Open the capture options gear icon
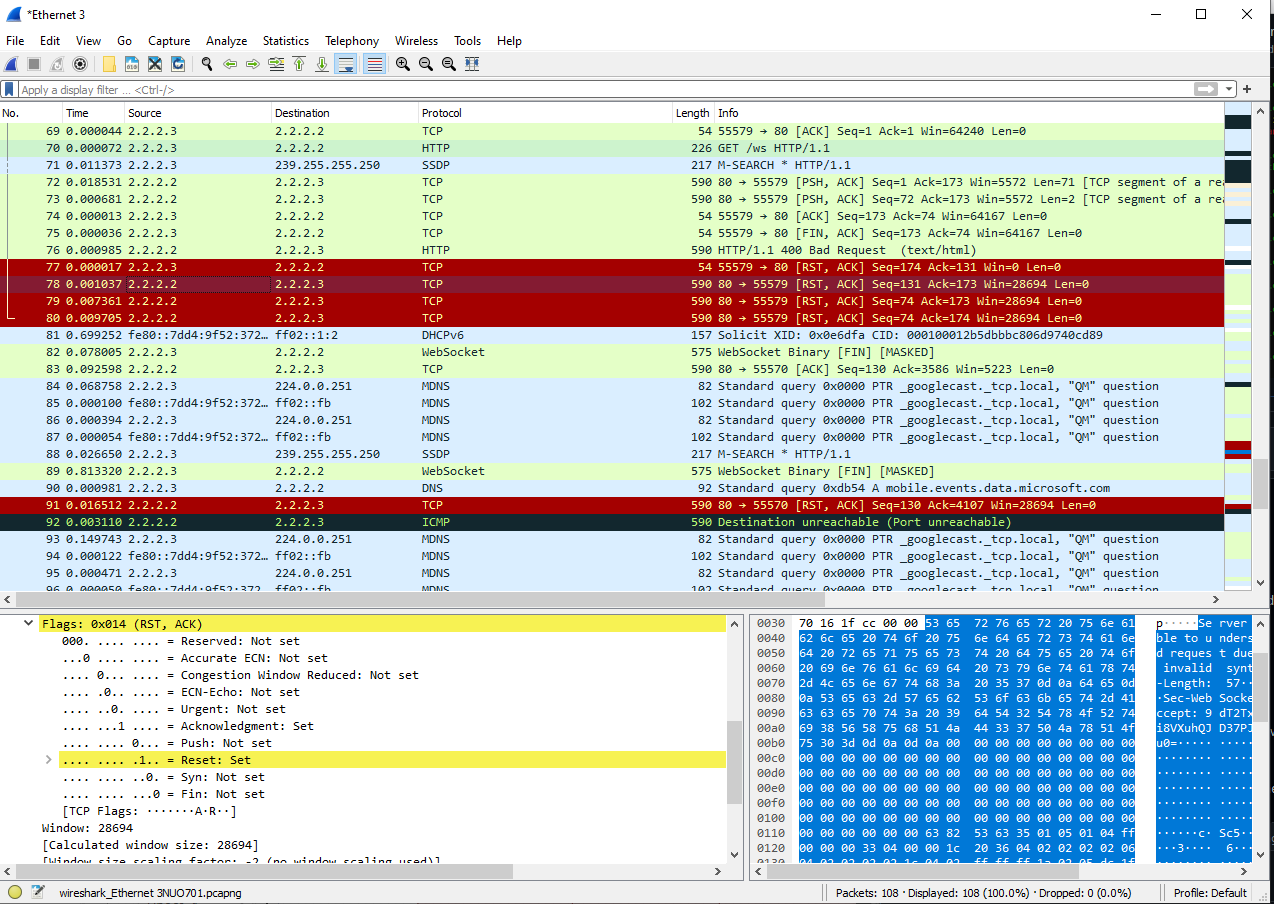 [x=80, y=64]
